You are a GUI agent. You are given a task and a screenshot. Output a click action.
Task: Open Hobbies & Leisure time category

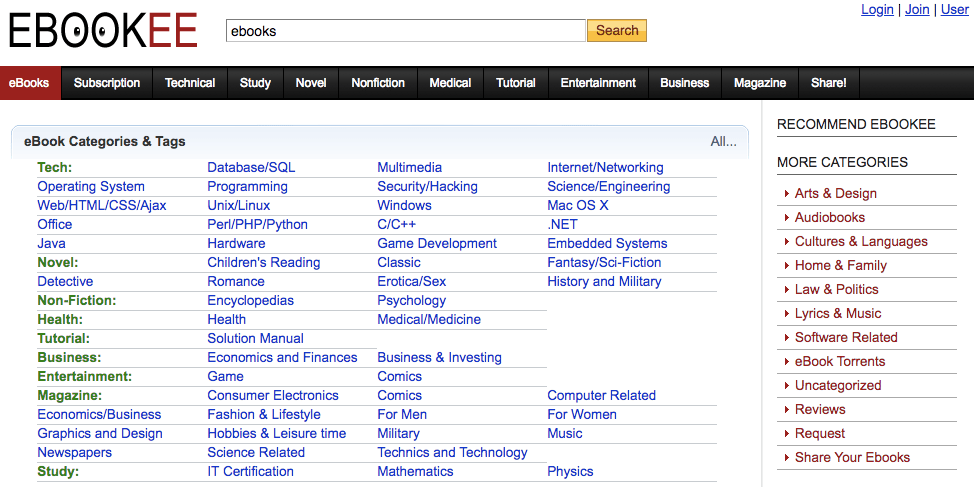(x=276, y=434)
